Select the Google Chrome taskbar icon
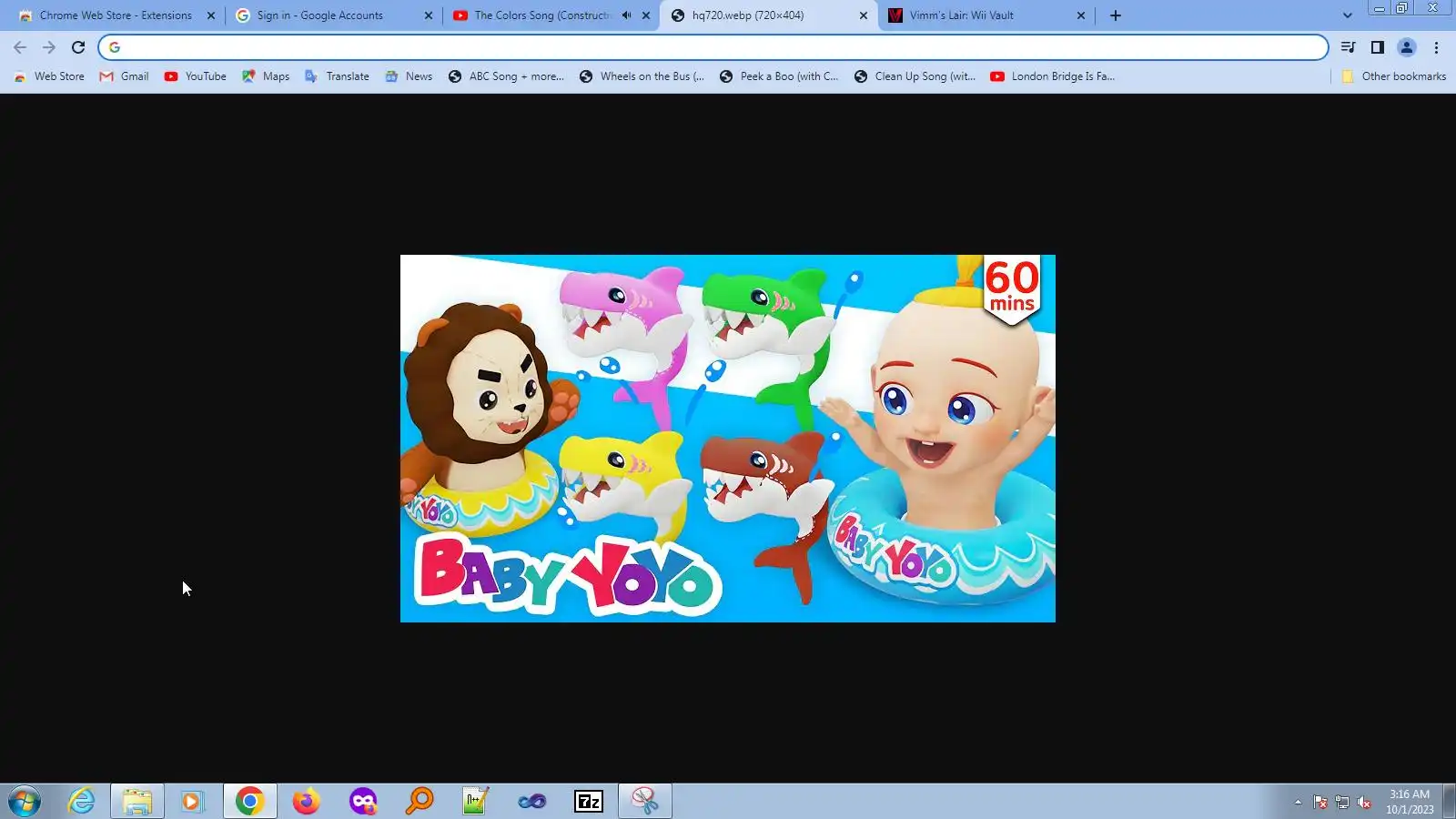 pyautogui.click(x=249, y=801)
